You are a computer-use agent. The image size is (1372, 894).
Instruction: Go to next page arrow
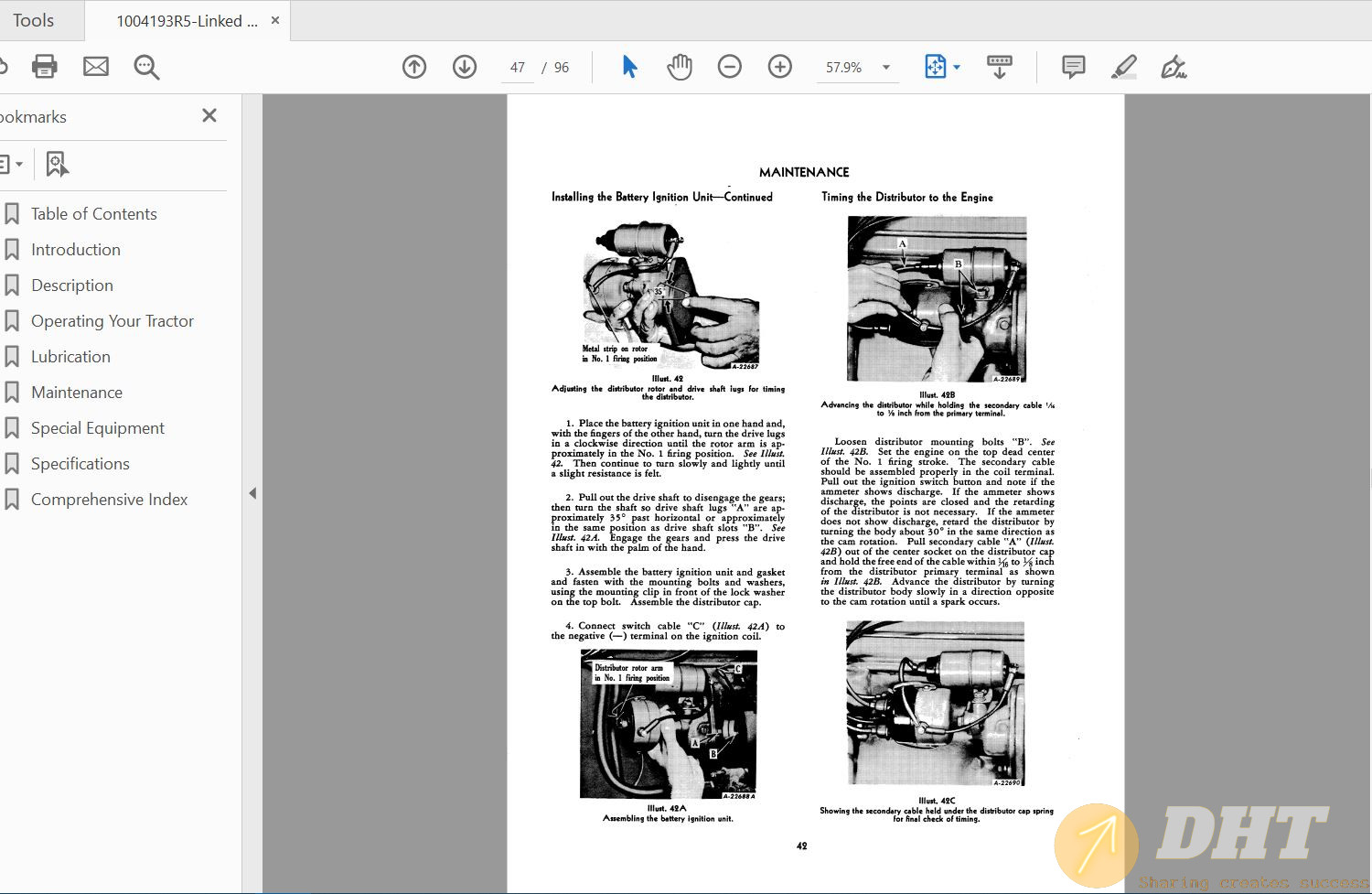pos(465,67)
